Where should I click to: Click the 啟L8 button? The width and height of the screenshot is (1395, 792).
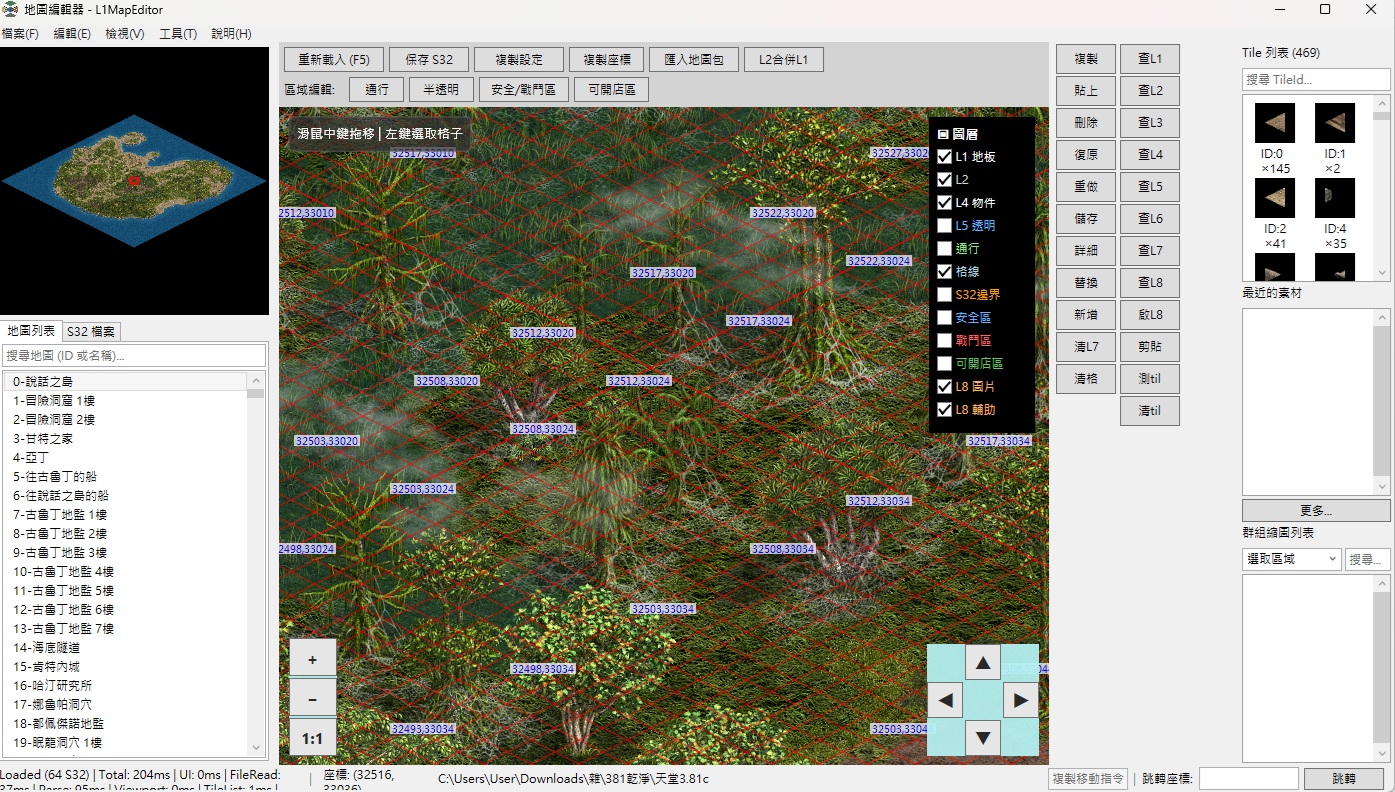click(1150, 315)
